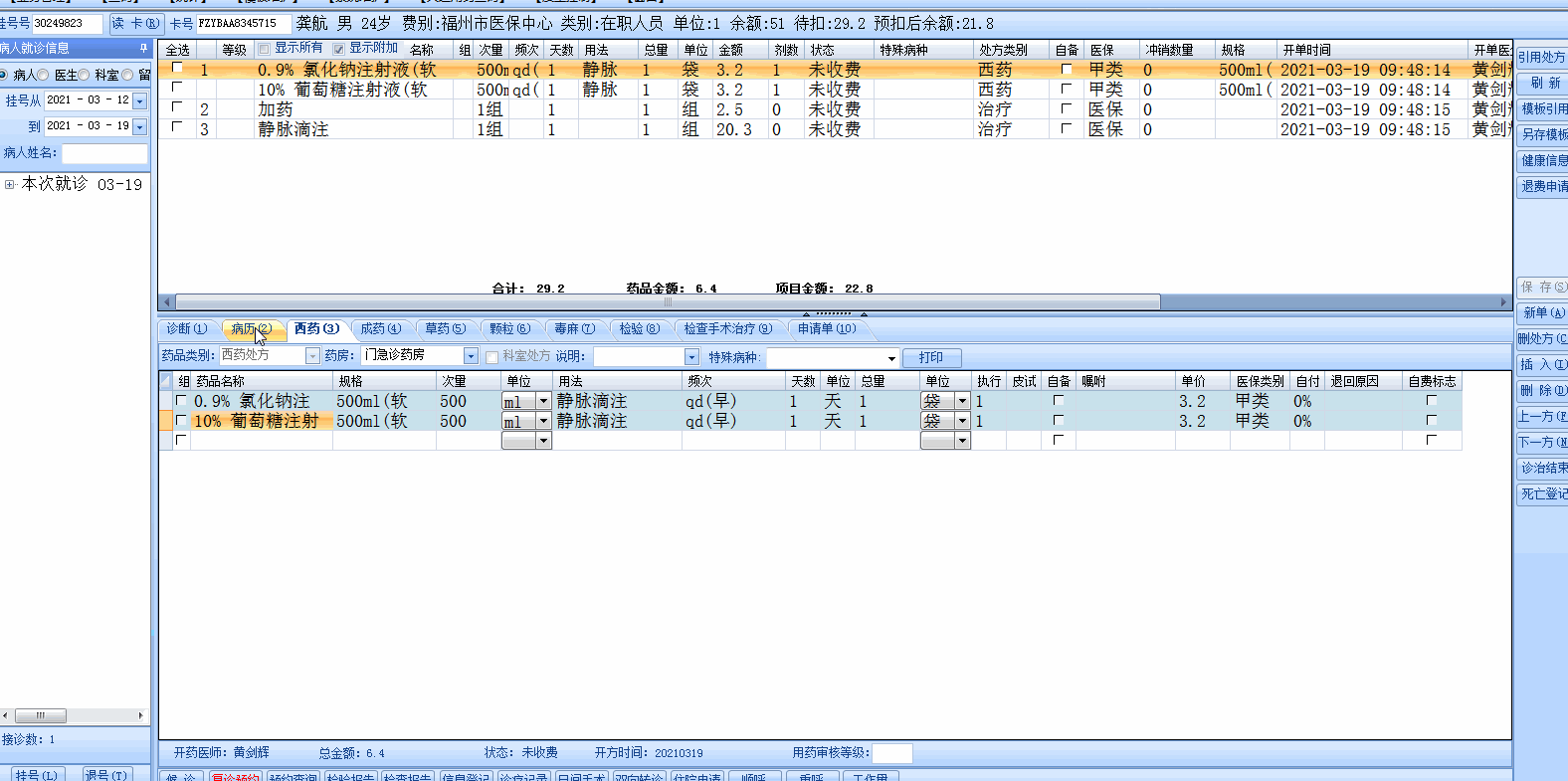Check the row checkbox for 静脉滴注 in the top table
This screenshot has width=1568, height=781.
[x=177, y=127]
